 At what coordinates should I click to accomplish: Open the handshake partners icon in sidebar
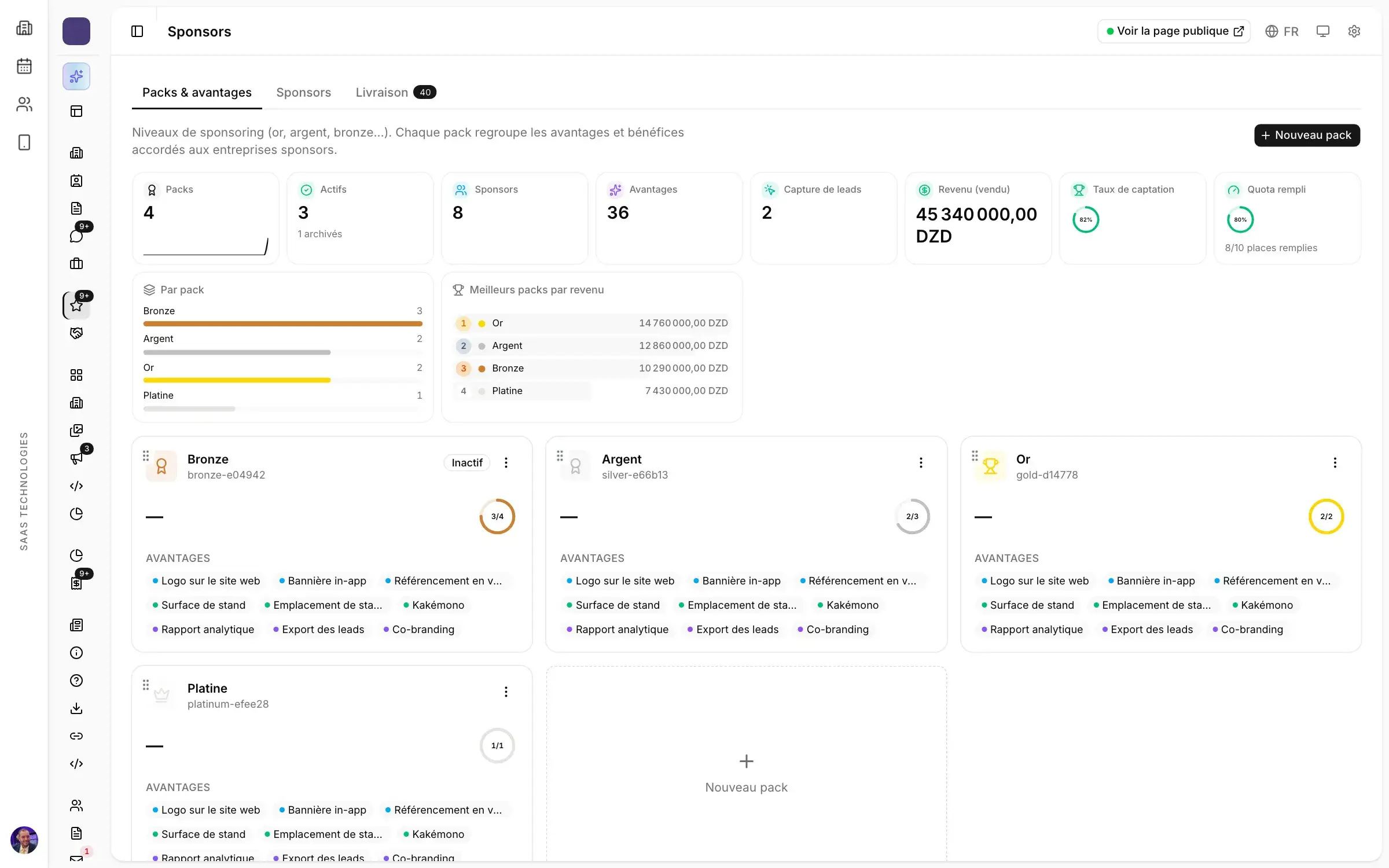coord(76,333)
